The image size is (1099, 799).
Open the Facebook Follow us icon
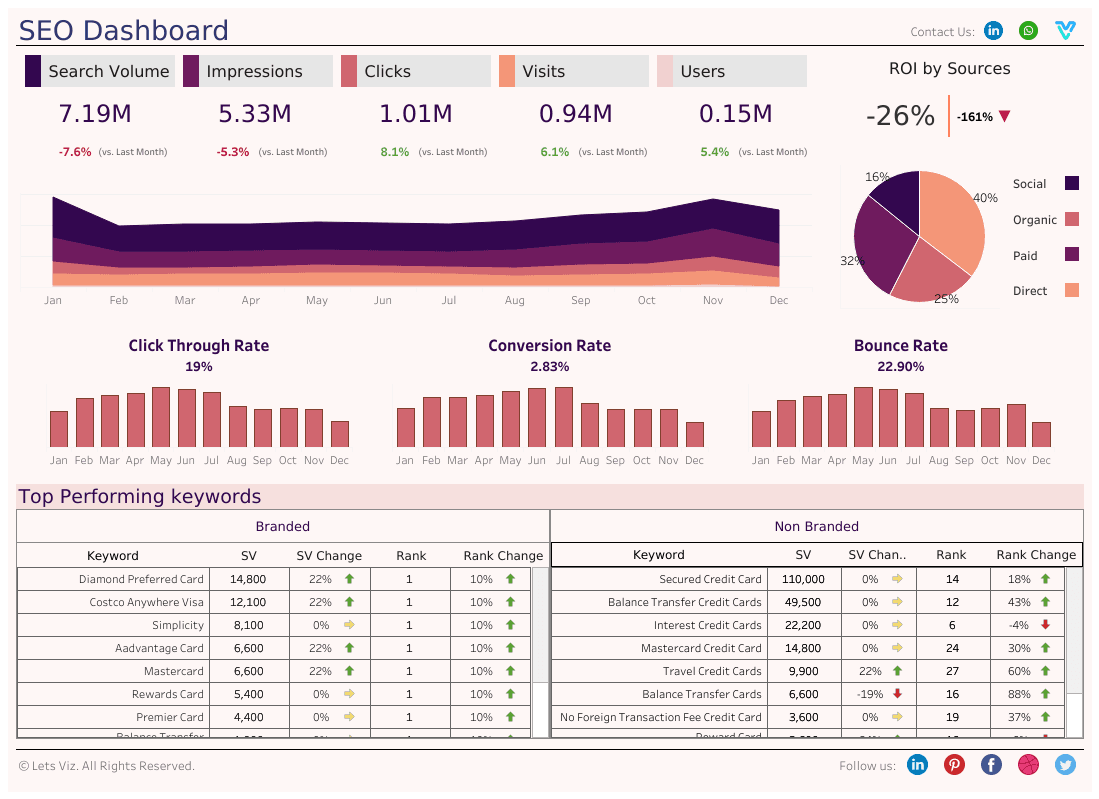click(x=991, y=764)
